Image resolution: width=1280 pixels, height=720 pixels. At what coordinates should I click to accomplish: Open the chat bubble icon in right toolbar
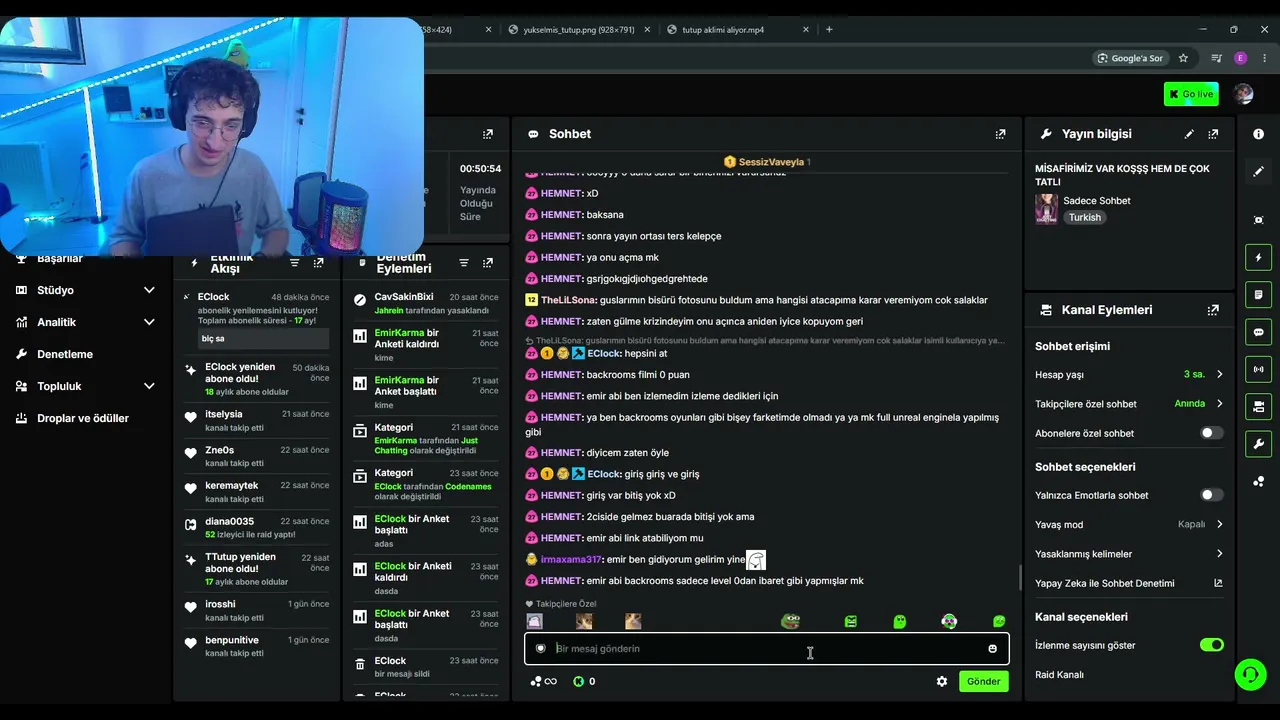(x=1258, y=332)
